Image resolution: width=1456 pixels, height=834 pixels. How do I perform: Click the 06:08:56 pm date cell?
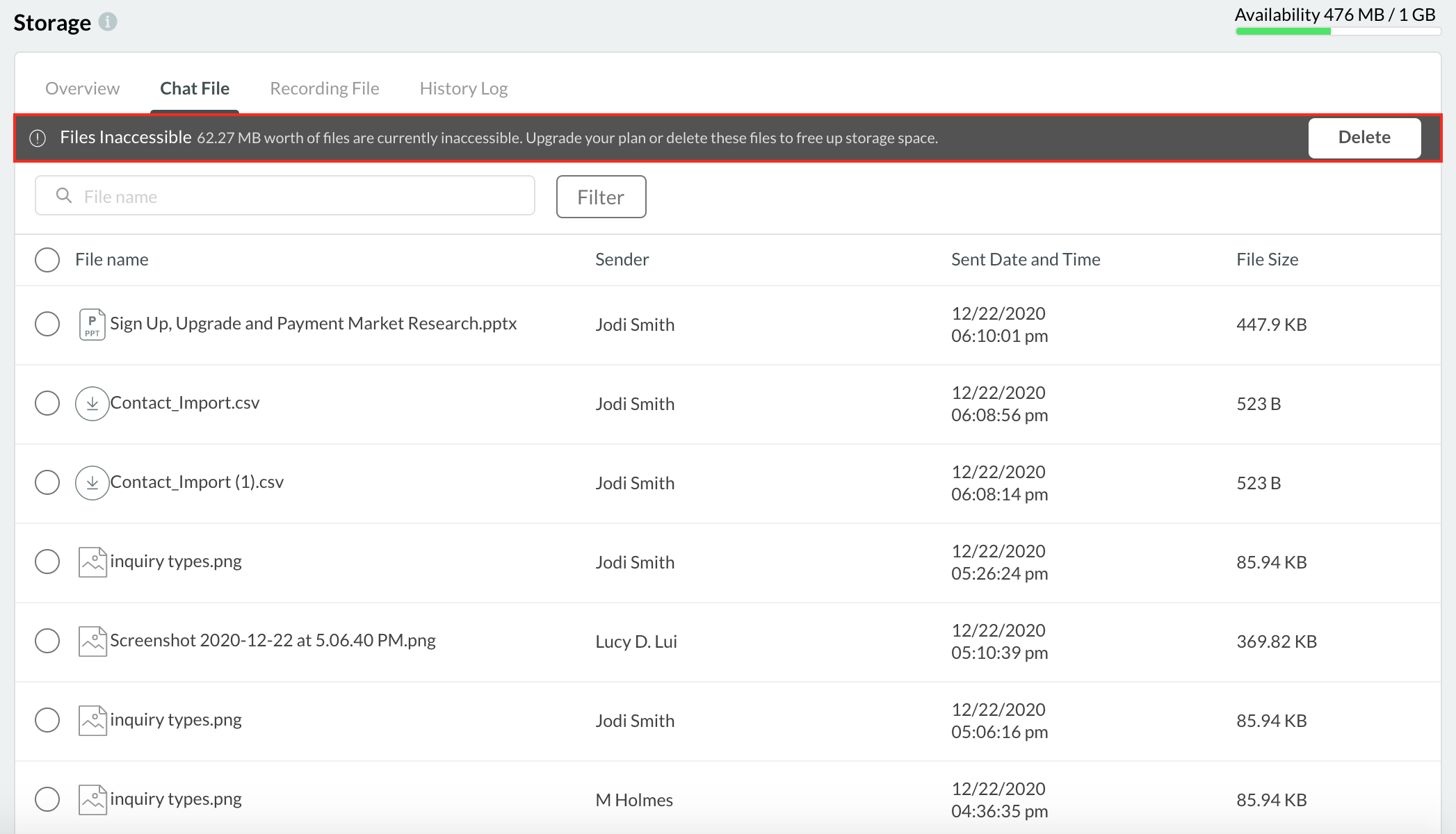pos(999,404)
